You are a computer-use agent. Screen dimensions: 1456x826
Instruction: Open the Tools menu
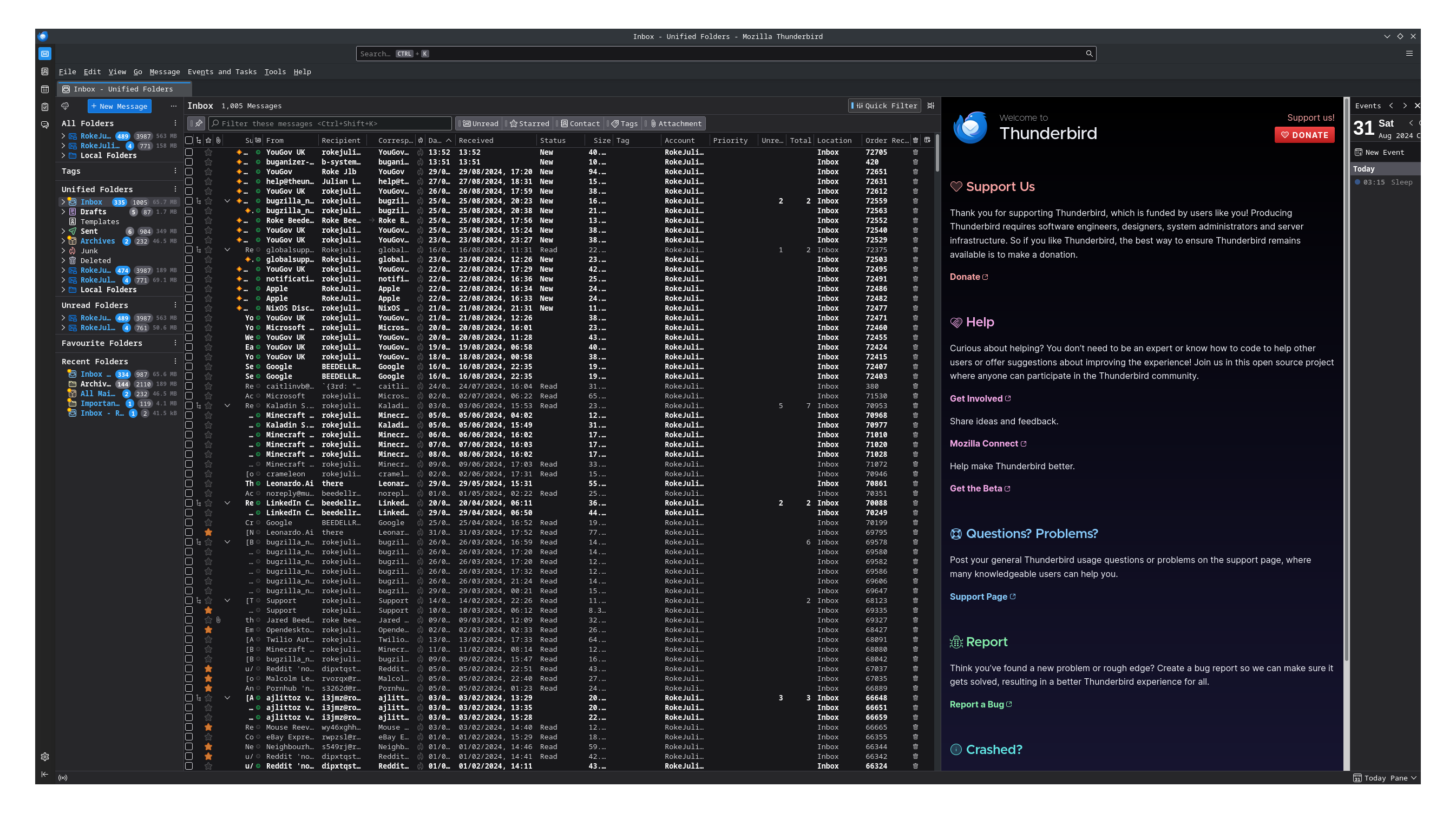tap(274, 71)
